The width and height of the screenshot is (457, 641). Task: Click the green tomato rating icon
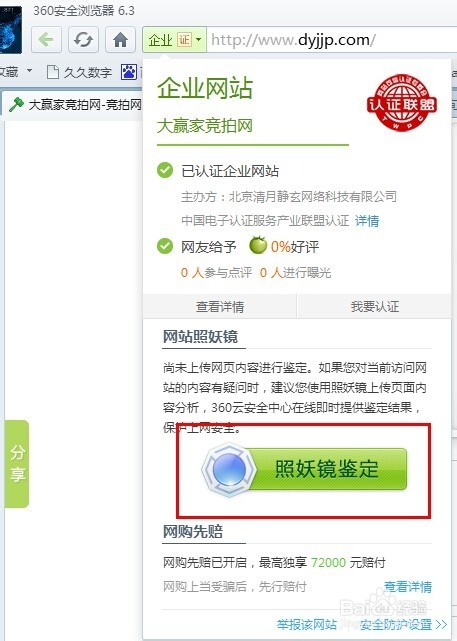pos(258,245)
